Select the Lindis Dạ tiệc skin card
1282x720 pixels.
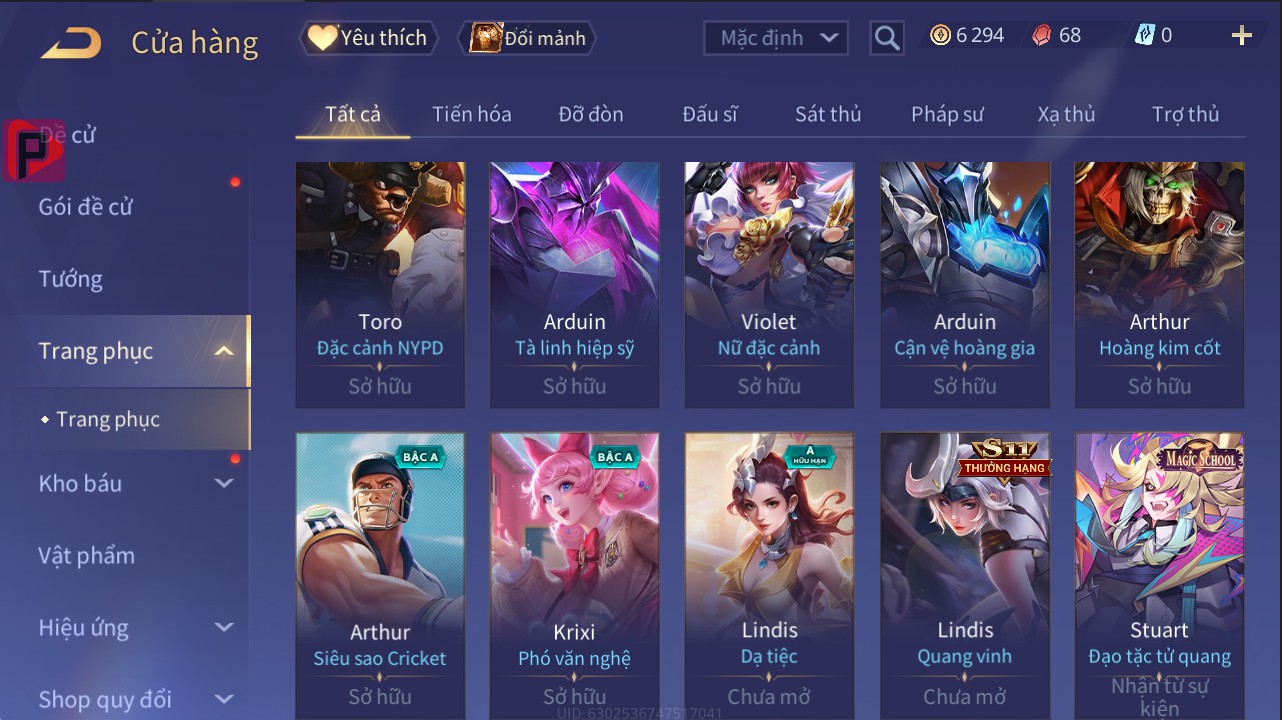click(x=769, y=576)
